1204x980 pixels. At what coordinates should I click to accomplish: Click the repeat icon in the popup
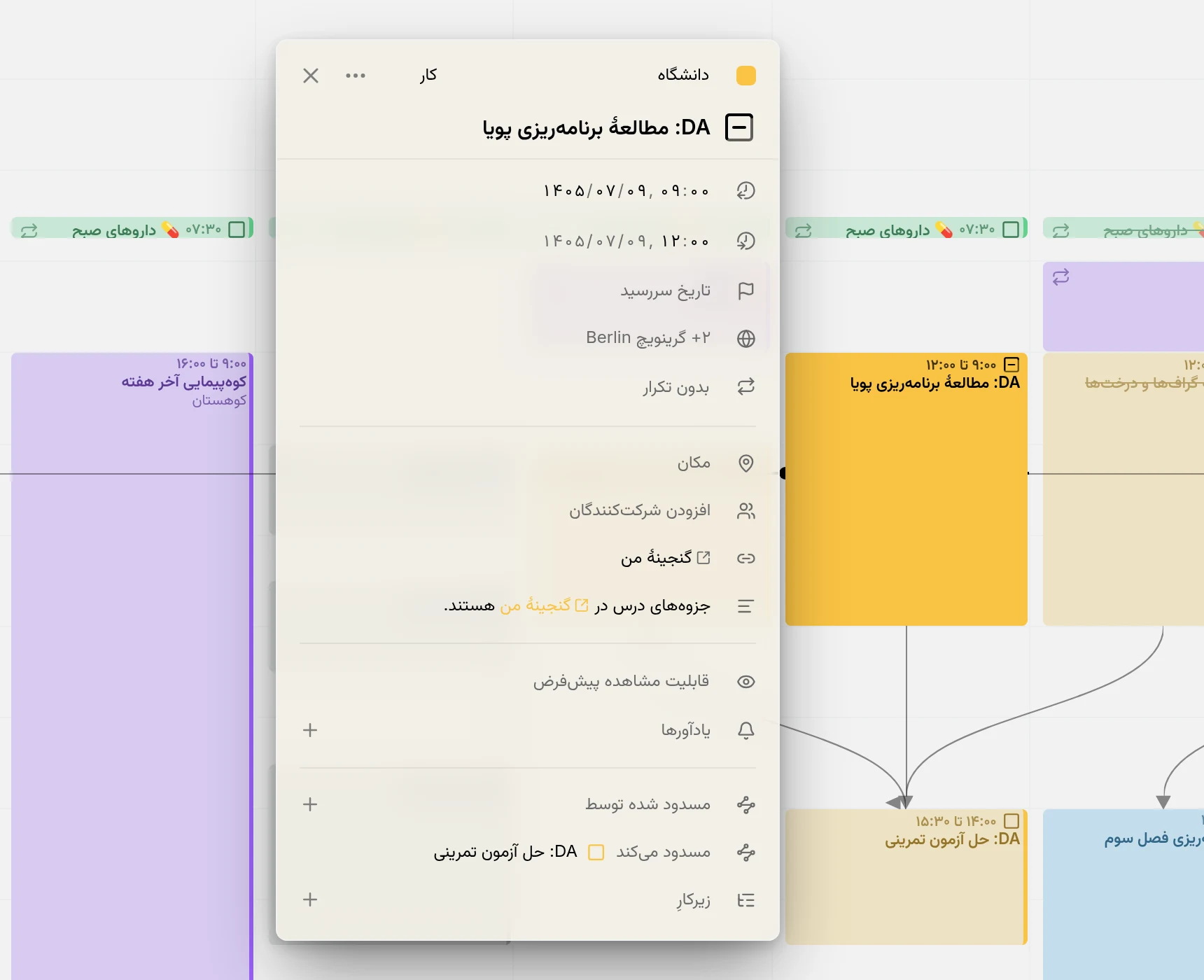point(746,386)
